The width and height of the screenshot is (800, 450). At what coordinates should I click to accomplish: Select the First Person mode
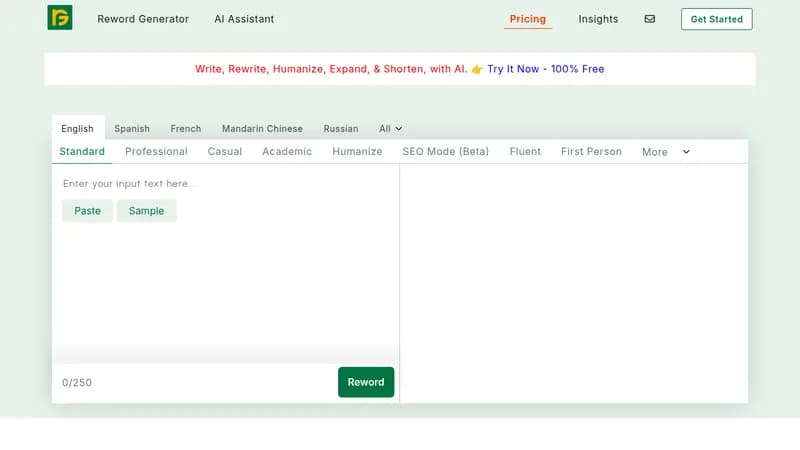tap(591, 152)
